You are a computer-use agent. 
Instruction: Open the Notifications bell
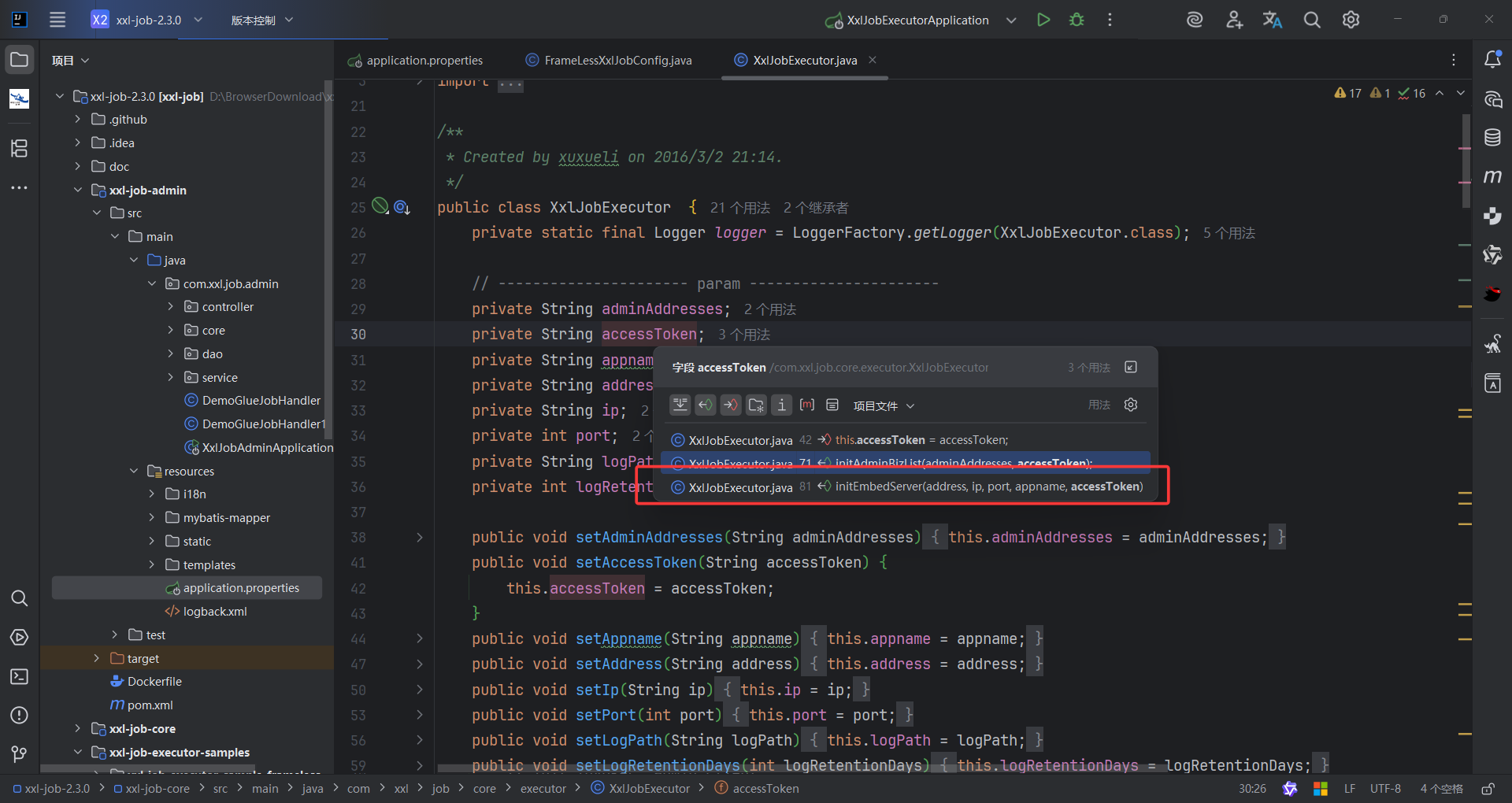pos(1492,60)
